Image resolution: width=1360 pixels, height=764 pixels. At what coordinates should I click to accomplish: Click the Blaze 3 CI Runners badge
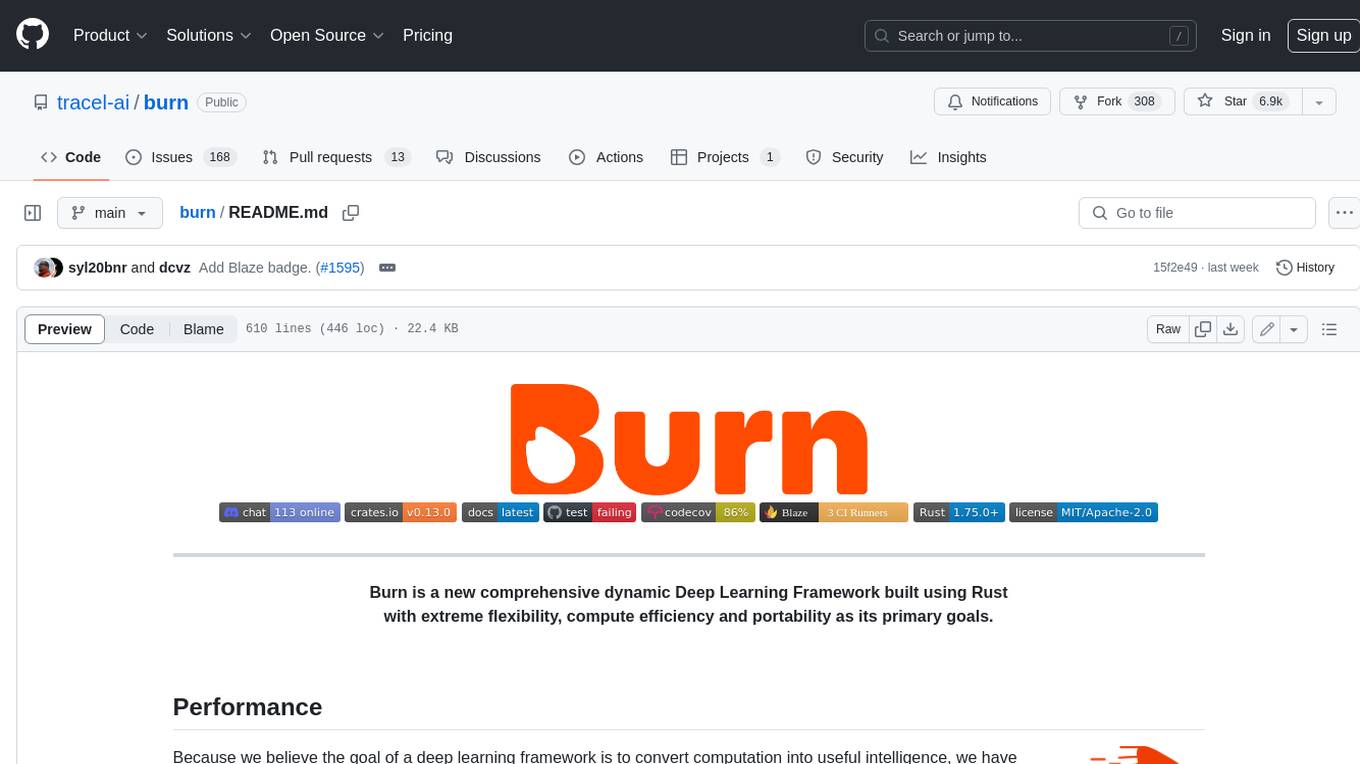tap(834, 512)
